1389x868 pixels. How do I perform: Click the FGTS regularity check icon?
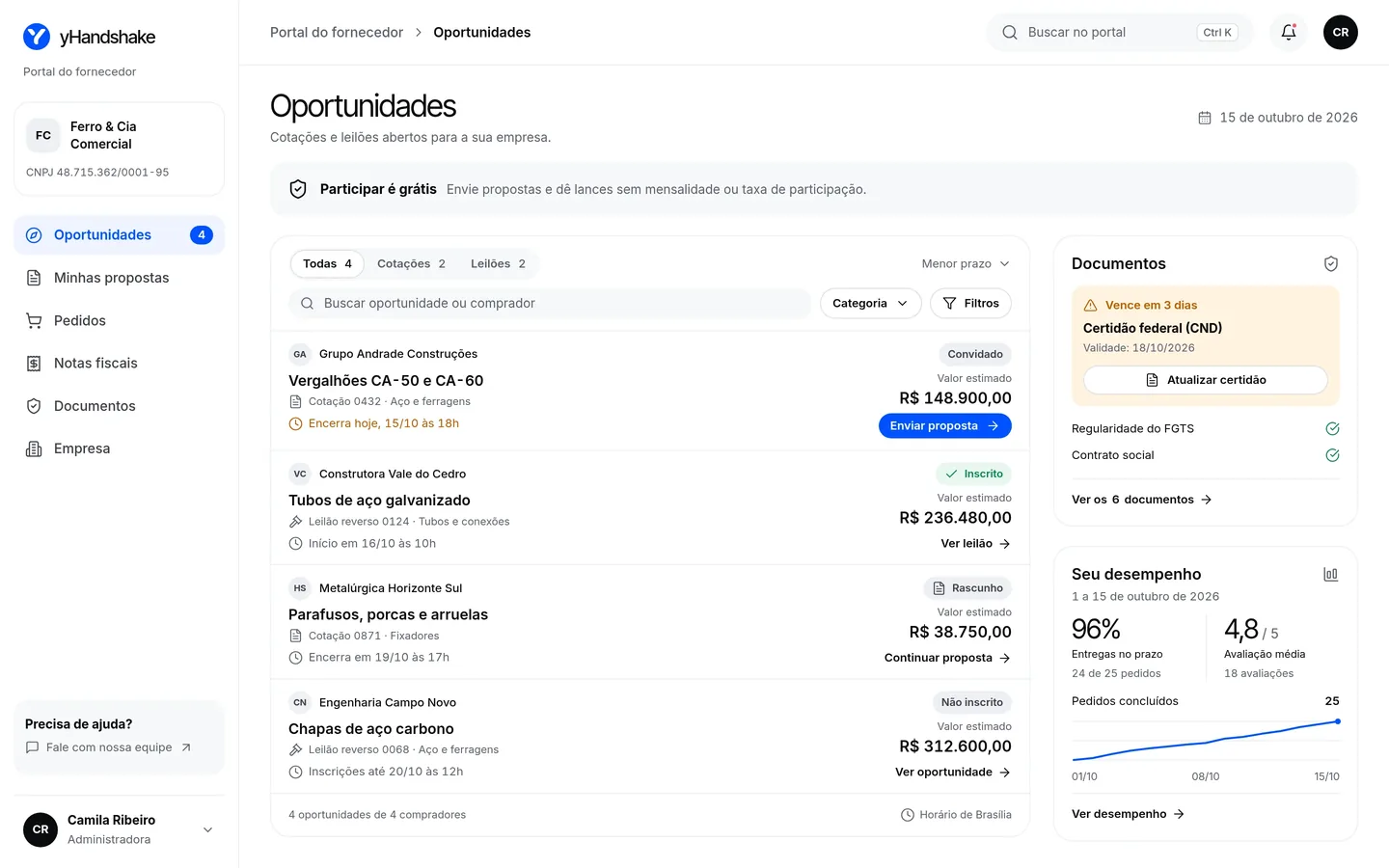(x=1332, y=428)
